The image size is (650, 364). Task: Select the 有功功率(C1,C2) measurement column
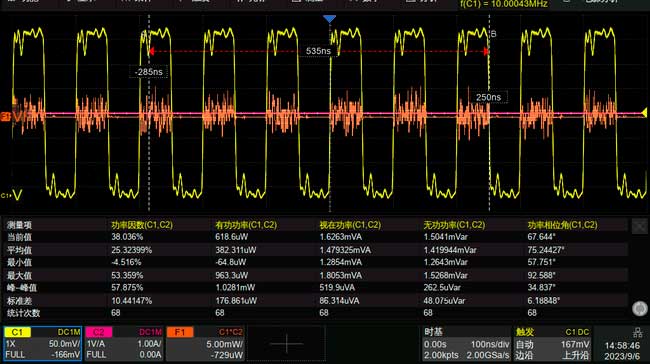click(x=246, y=225)
